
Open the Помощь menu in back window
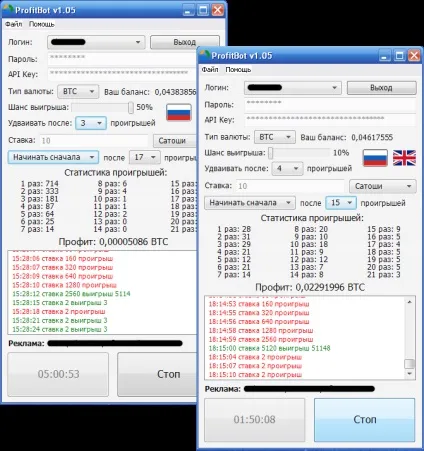(41, 24)
